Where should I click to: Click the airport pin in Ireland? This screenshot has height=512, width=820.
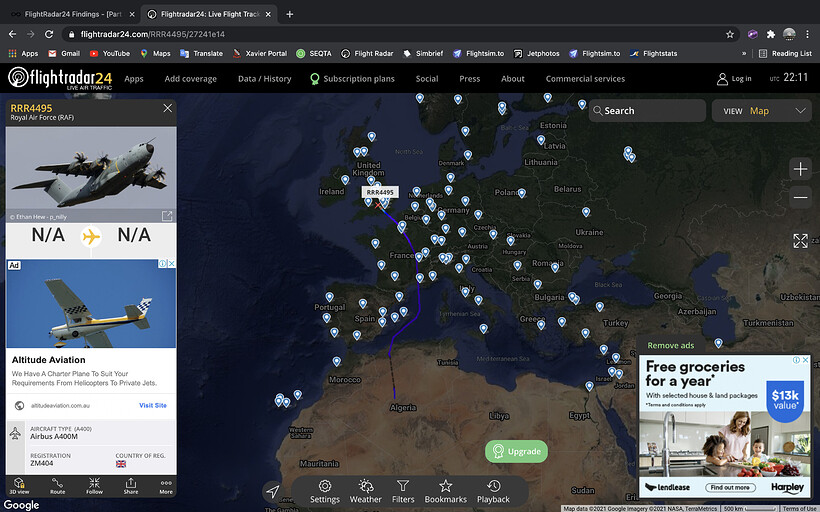345,179
